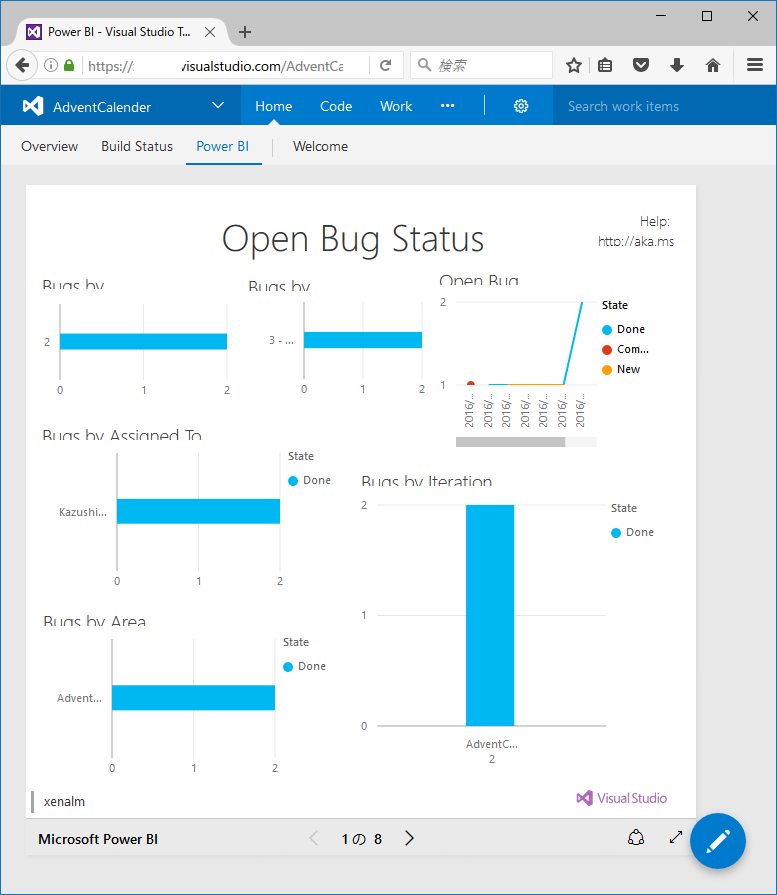This screenshot has width=777, height=895.
Task: Click the browser search field
Action: pyautogui.click(x=481, y=65)
